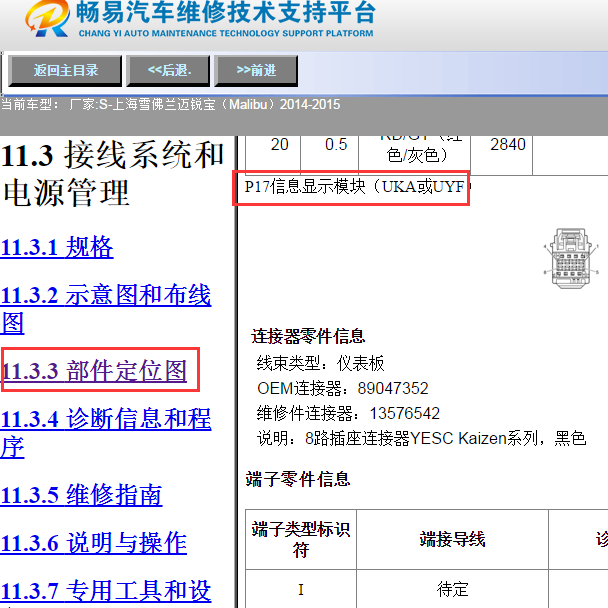Viewport: 608px width, 608px height.
Task: Click the 端子零件信息 heading
Action: point(298,479)
